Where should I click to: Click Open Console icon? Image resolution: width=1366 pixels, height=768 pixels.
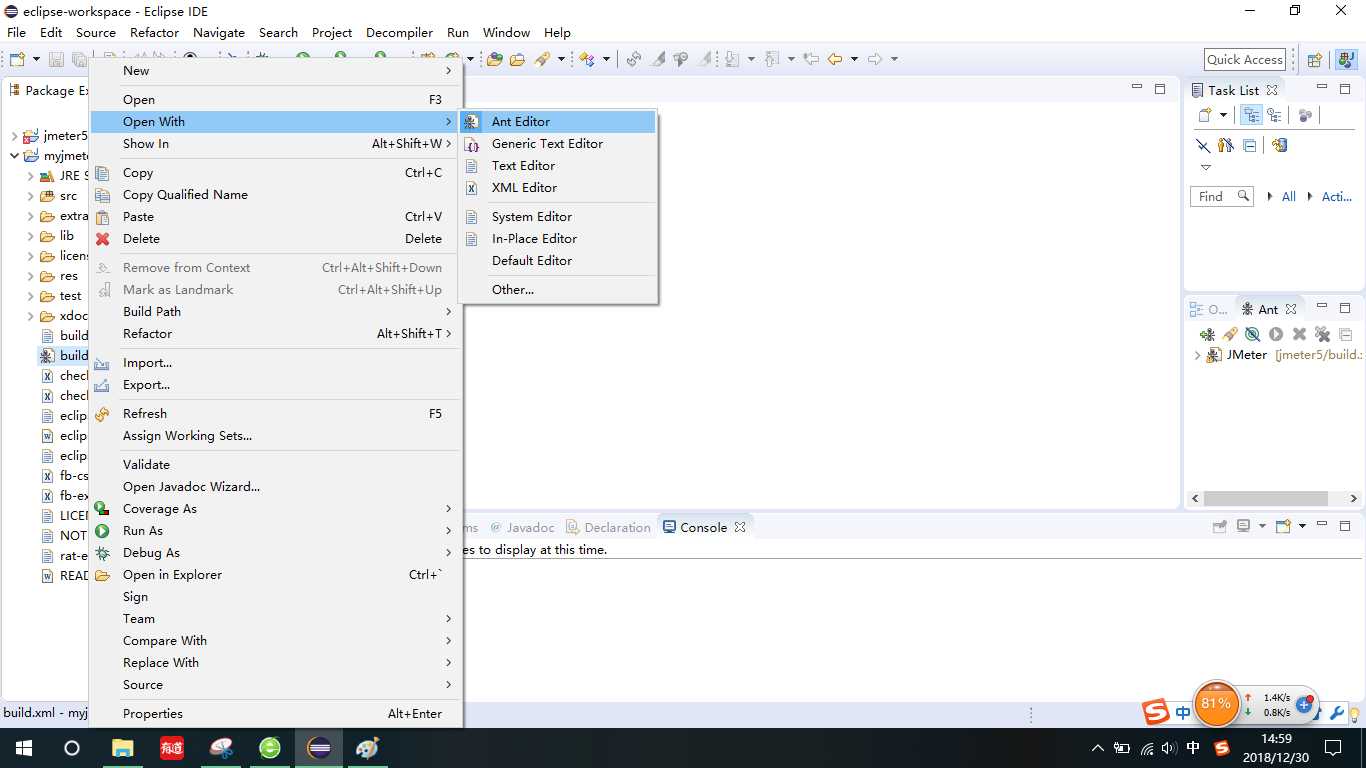tap(1285, 526)
